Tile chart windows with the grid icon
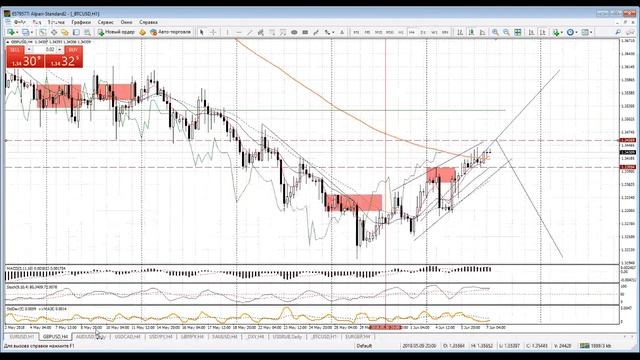Image resolution: width=640 pixels, height=360 pixels. click(518, 32)
